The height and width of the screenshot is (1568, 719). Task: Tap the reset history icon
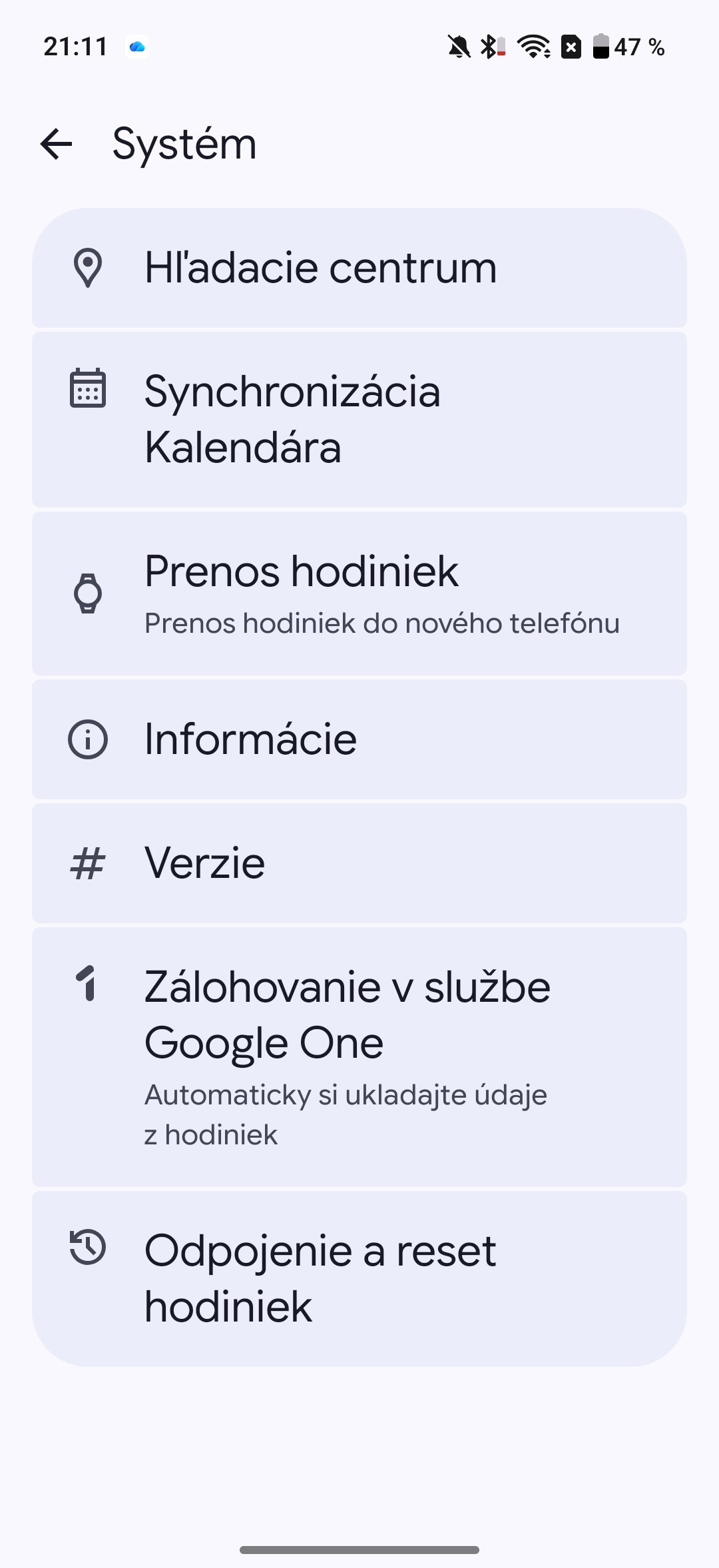pos(88,1247)
